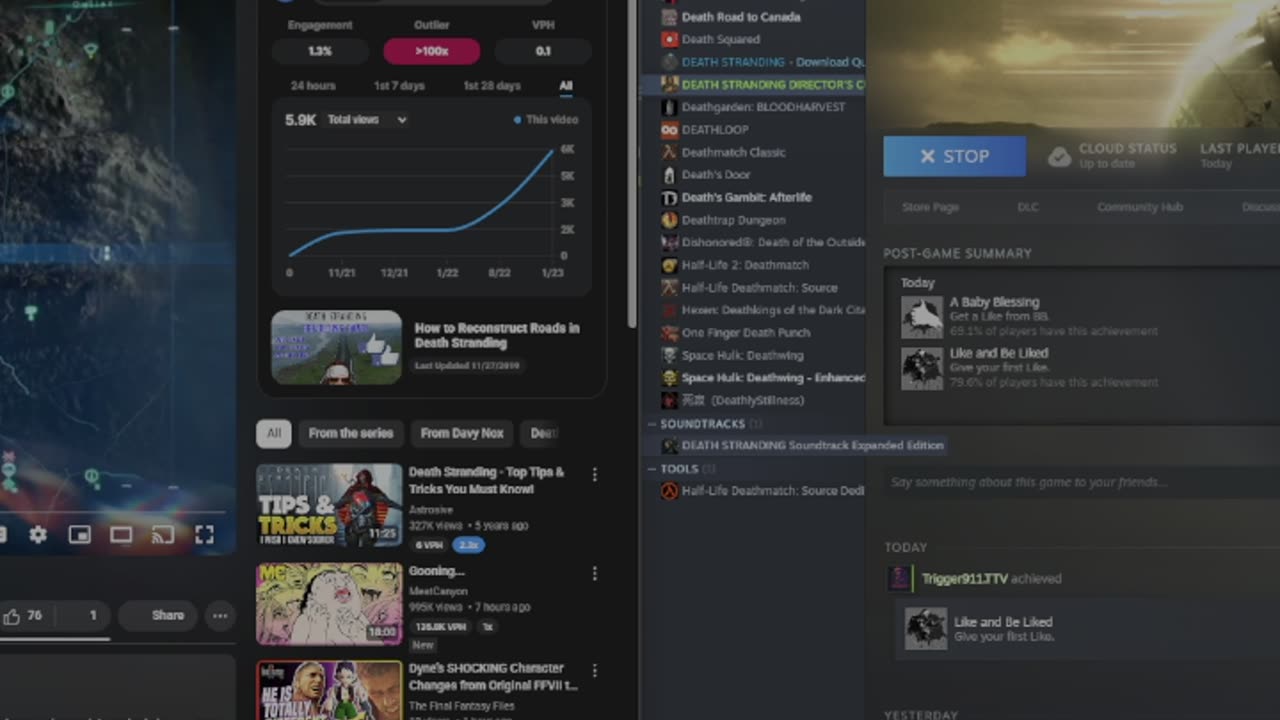
Task: Click One Finger Death Punch game icon
Action: pyautogui.click(x=670, y=333)
